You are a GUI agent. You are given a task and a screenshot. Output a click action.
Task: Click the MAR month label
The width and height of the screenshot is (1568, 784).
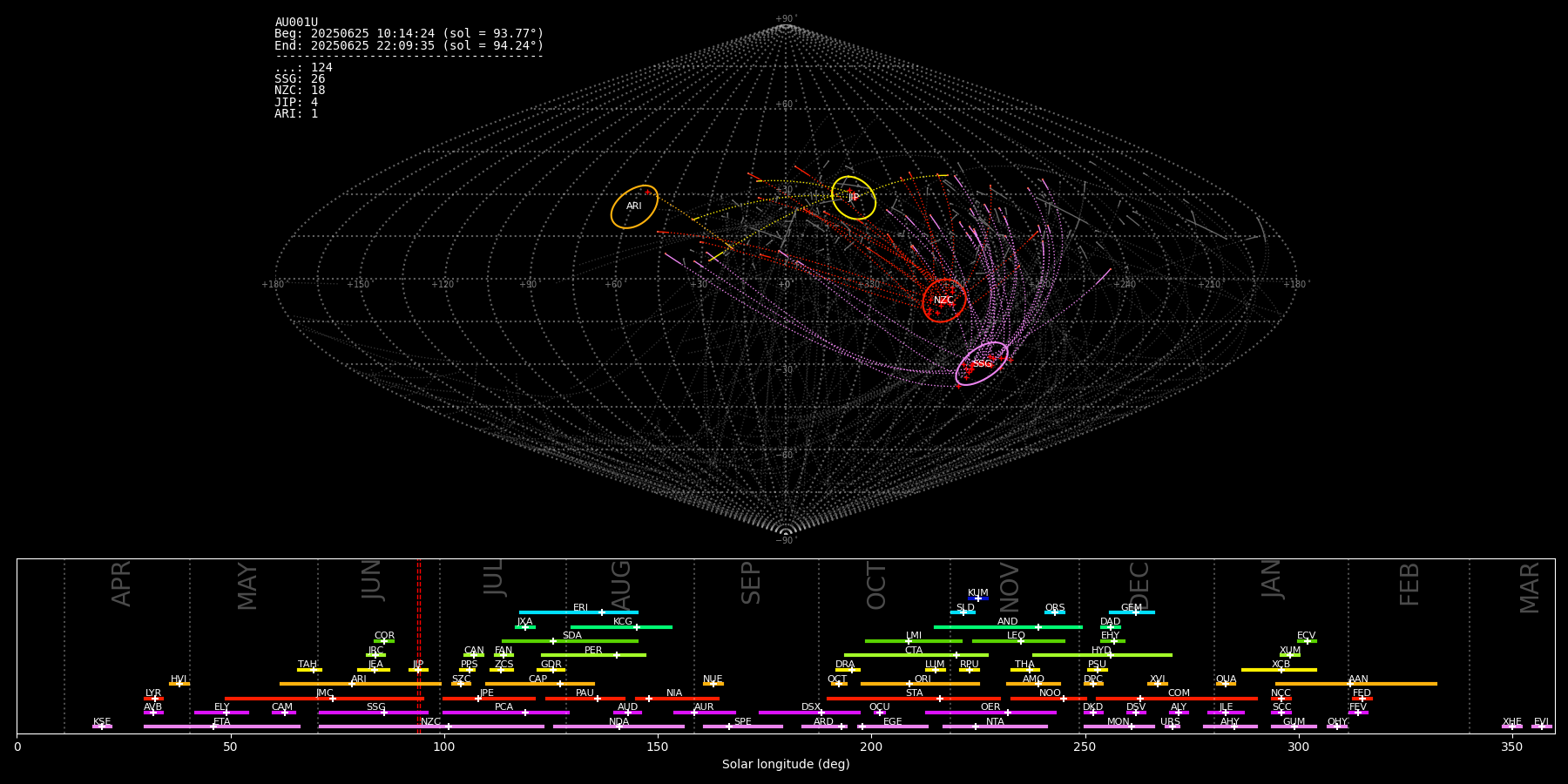(x=1530, y=587)
